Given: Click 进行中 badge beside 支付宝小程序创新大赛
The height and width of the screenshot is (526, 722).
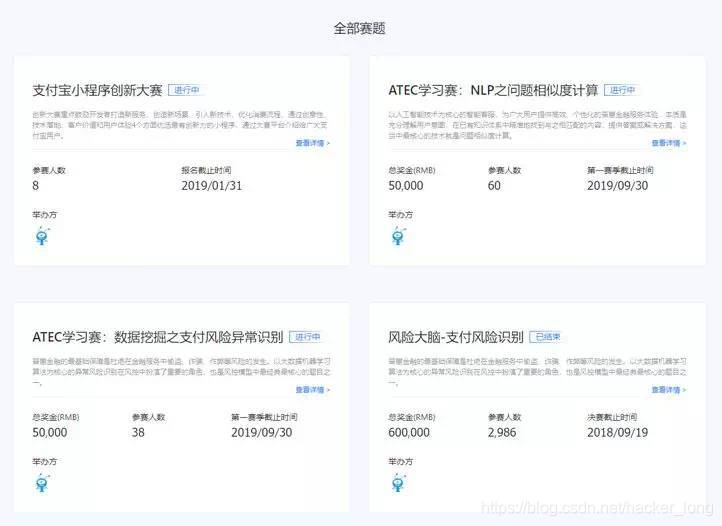Looking at the screenshot, I should point(186,90).
